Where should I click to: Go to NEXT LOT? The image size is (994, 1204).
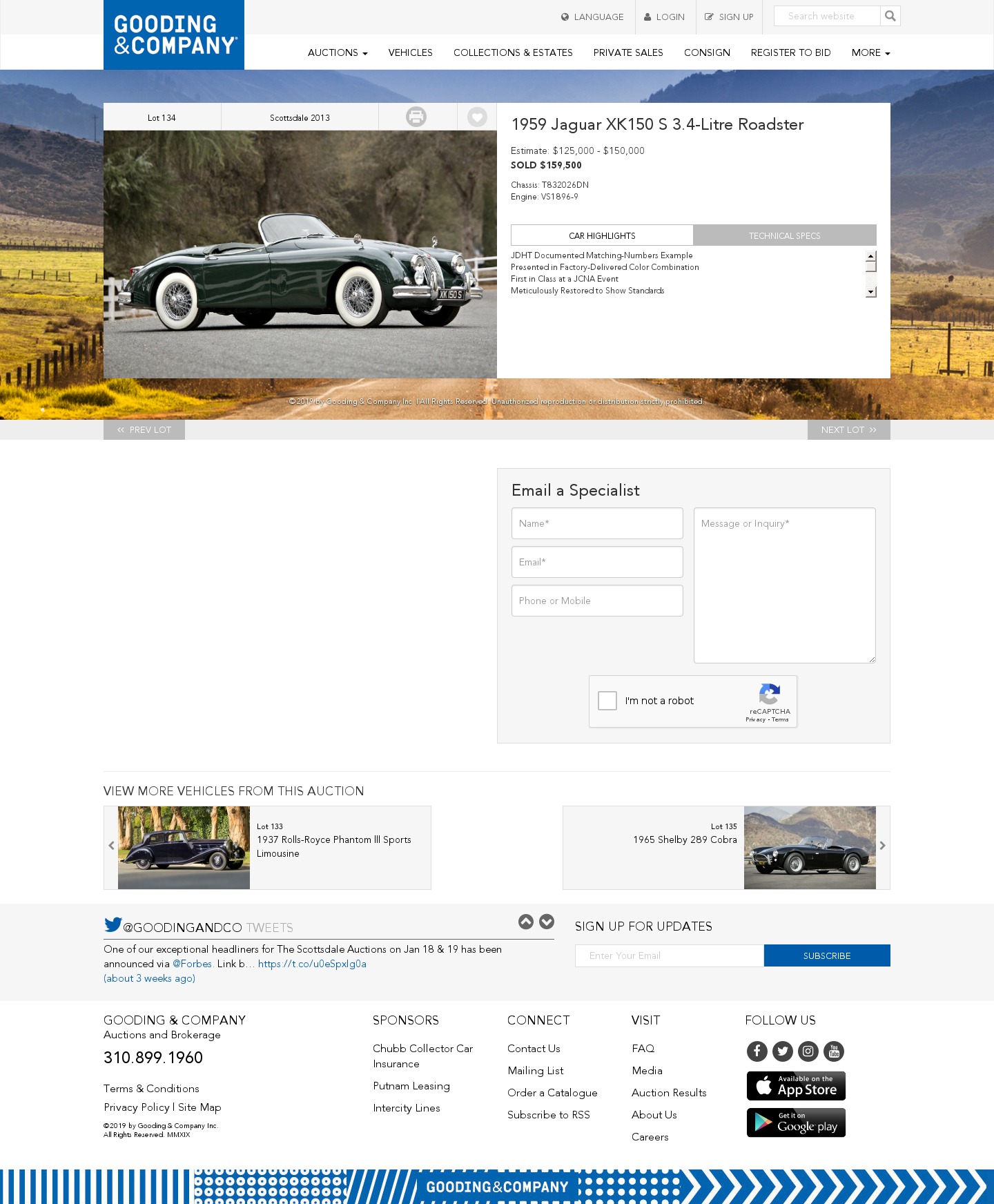[849, 429]
